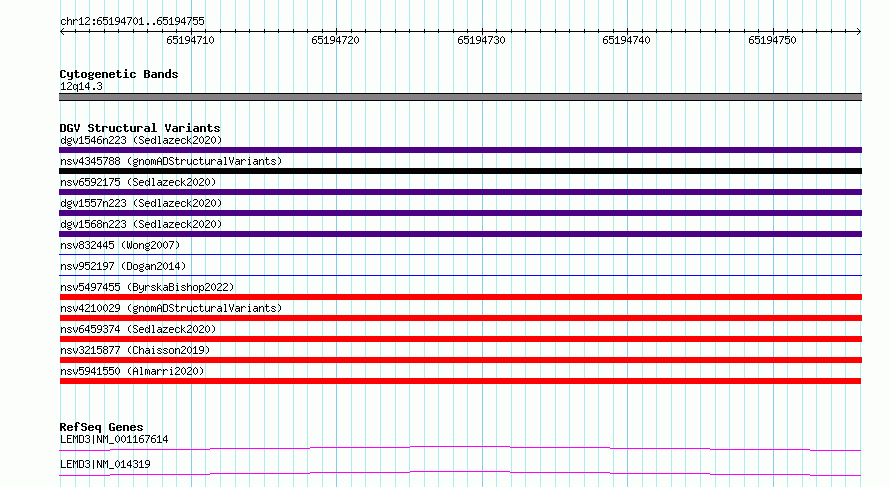Click the left arrow of the ruler
This screenshot has width=890, height=487.
point(62,32)
